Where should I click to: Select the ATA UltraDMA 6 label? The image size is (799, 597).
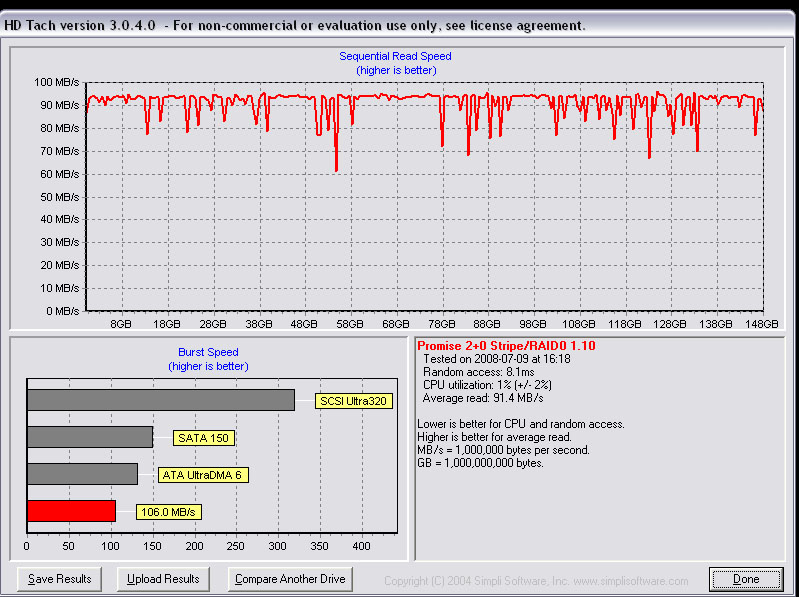coord(202,475)
